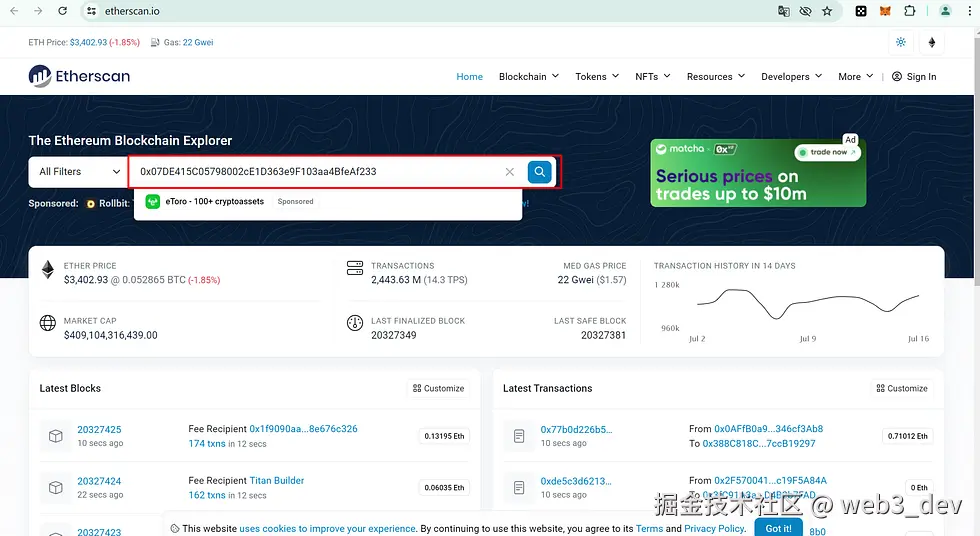Click the search address input field
980x536 pixels.
[x=318, y=172]
